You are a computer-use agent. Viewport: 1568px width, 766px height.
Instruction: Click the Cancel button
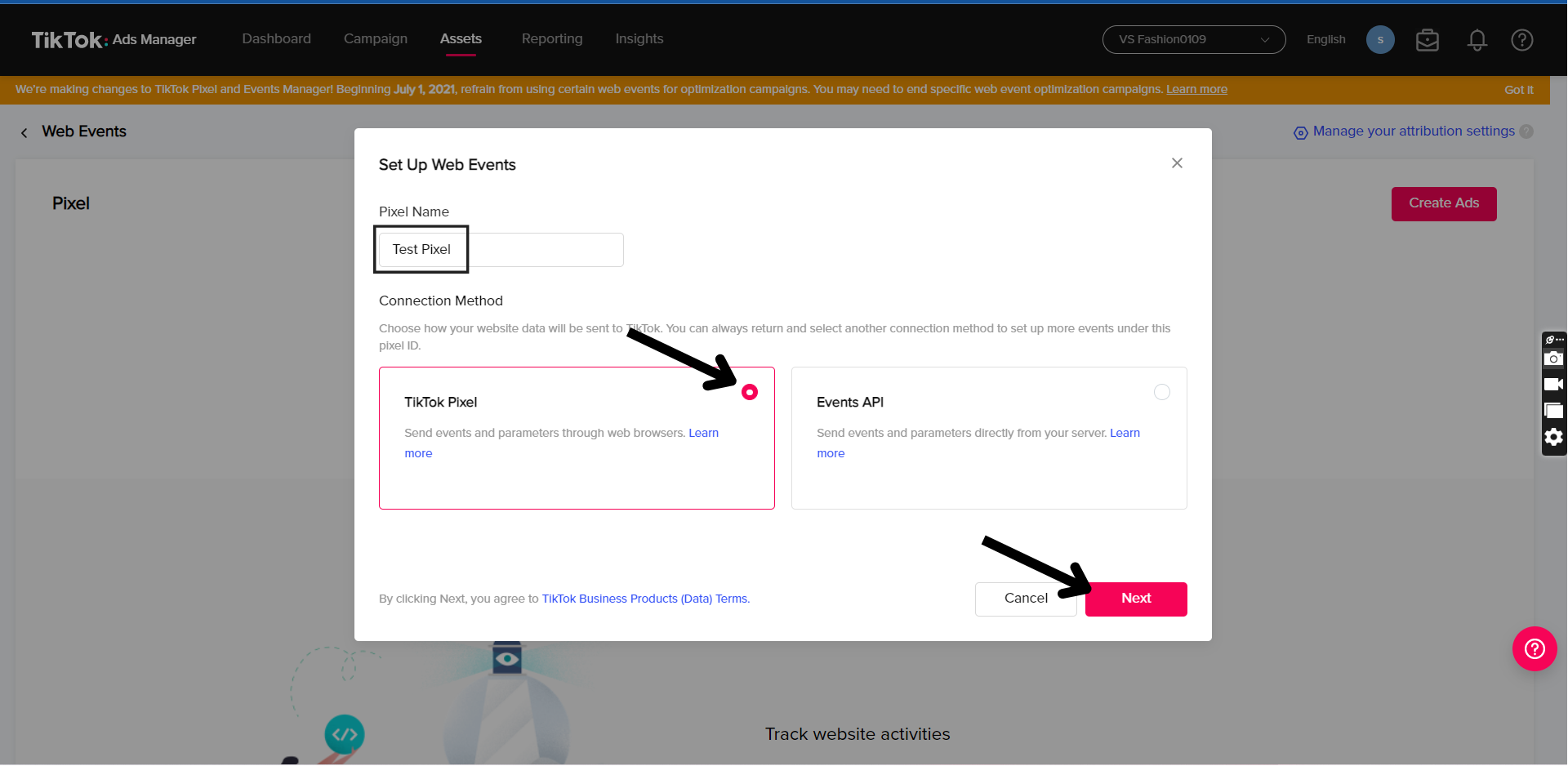coord(1026,599)
